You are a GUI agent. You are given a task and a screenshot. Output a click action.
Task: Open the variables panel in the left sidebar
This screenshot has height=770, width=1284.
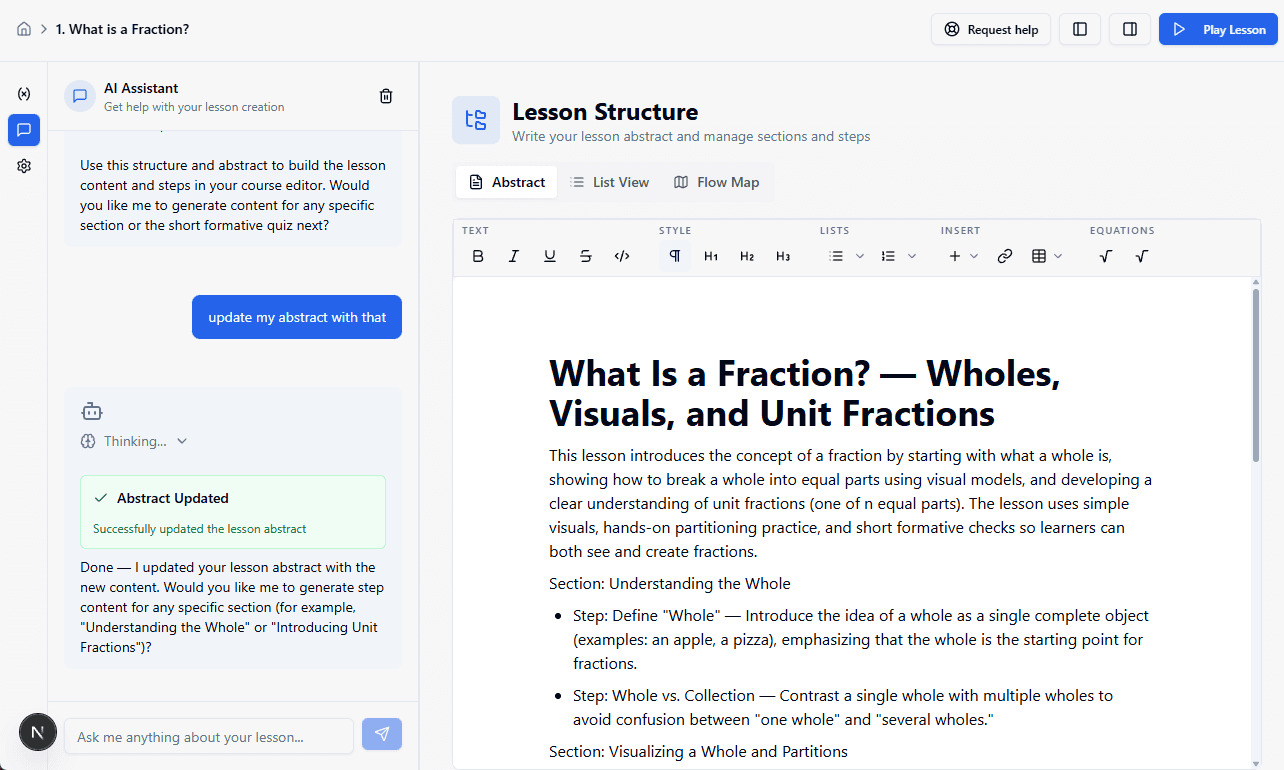tap(23, 93)
